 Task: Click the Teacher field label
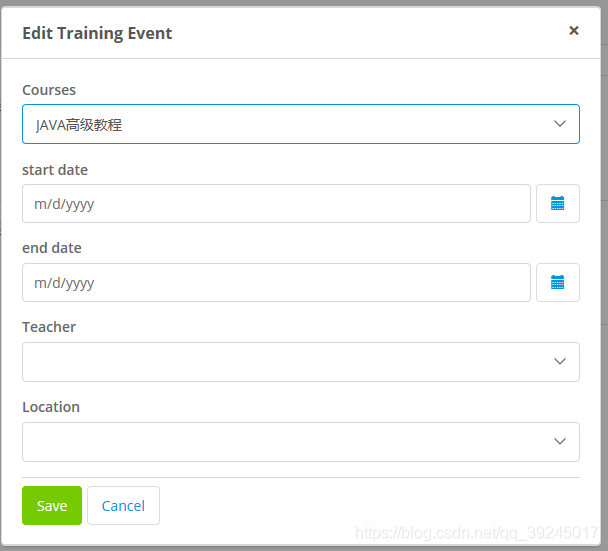click(49, 327)
